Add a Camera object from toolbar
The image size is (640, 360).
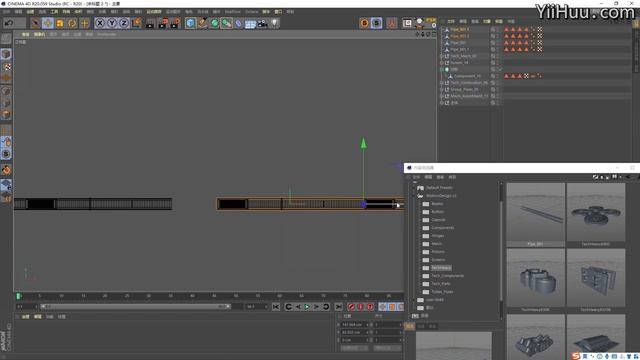point(262,23)
